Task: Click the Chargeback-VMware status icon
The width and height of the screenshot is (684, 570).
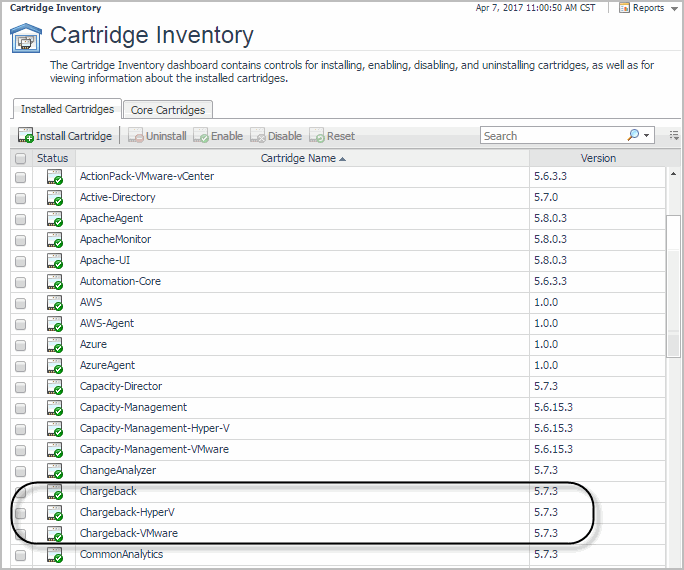Action: pyautogui.click(x=55, y=534)
